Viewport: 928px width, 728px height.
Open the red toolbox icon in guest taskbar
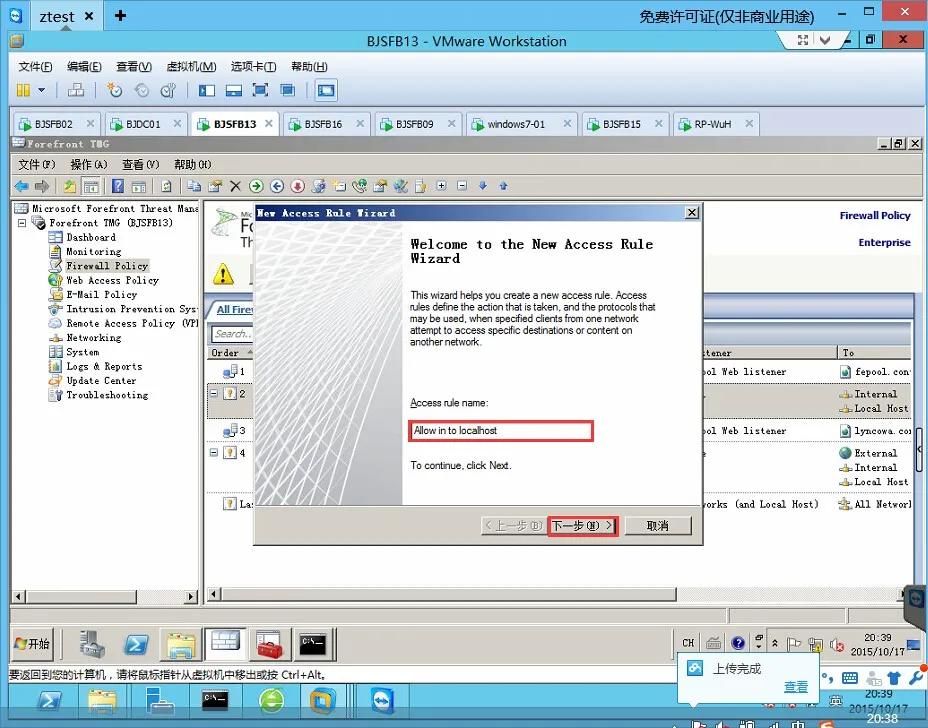tap(270, 644)
